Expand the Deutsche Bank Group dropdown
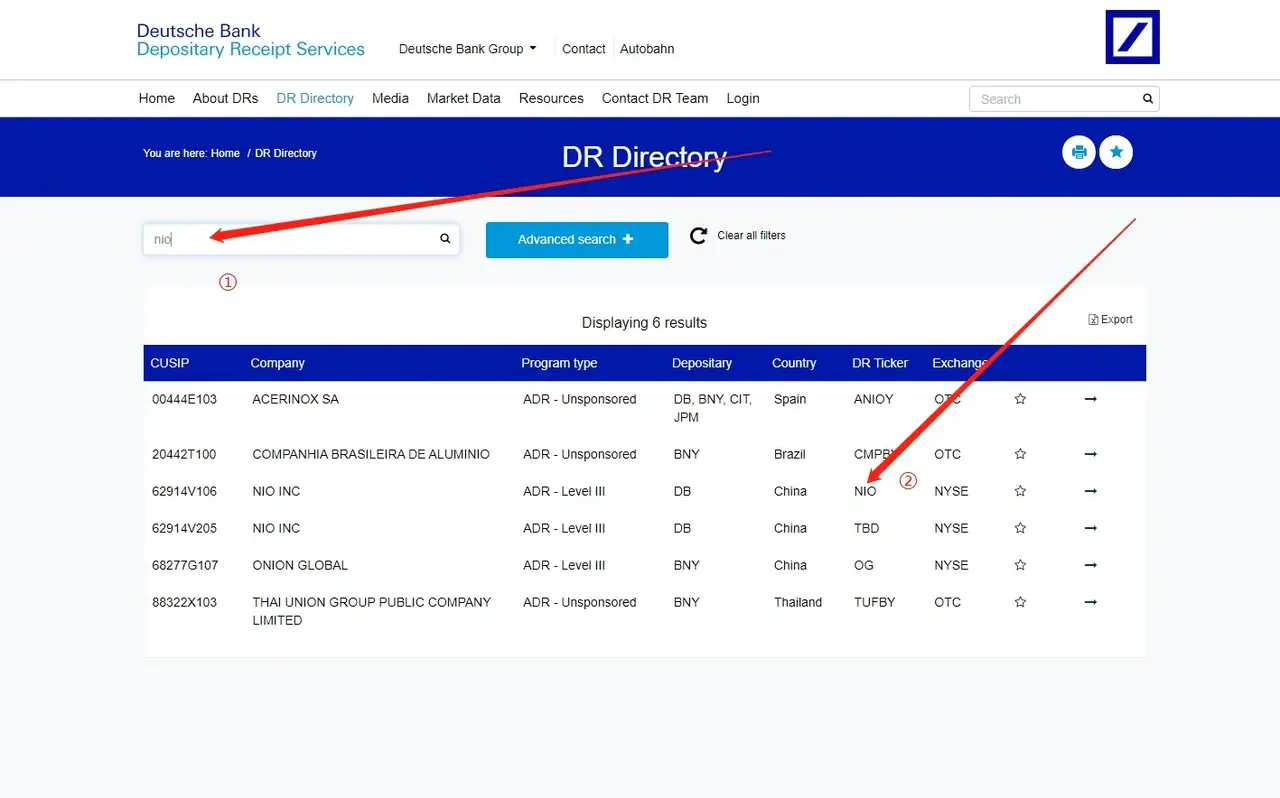 click(467, 49)
